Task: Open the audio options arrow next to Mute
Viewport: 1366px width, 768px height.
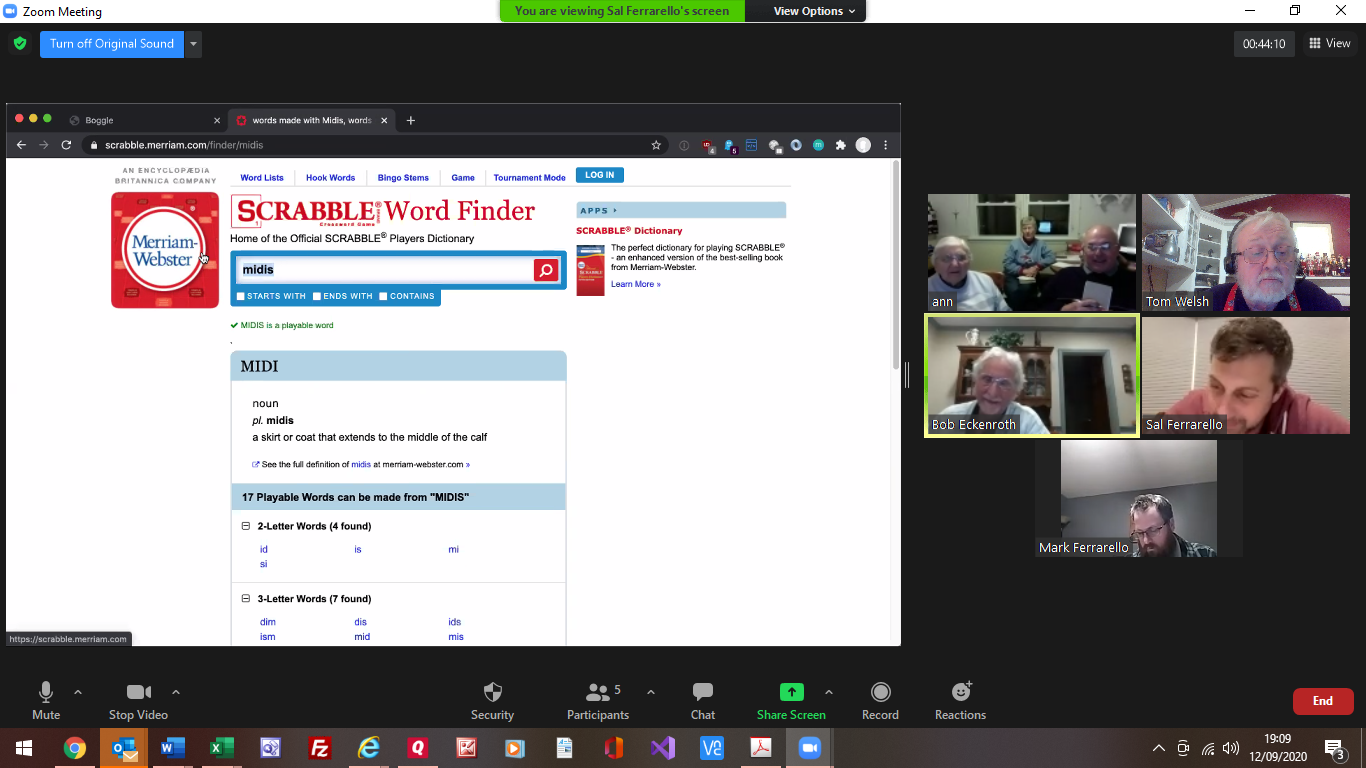Action: (x=78, y=692)
